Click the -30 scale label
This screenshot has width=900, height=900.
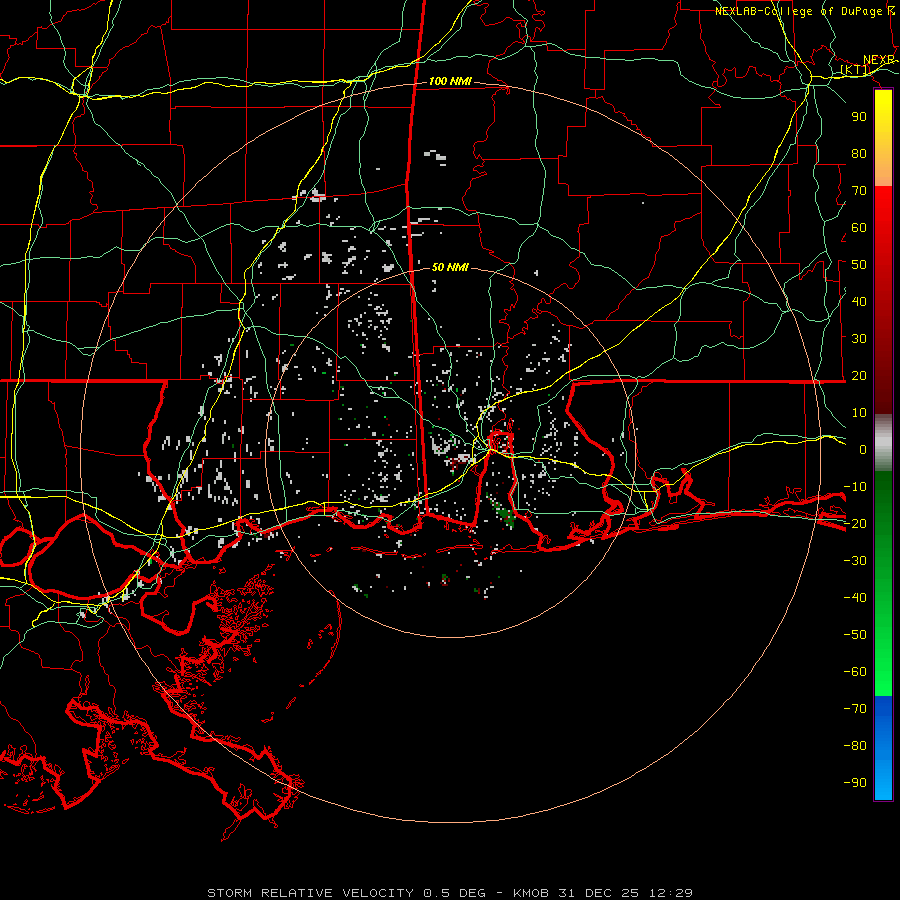click(855, 561)
